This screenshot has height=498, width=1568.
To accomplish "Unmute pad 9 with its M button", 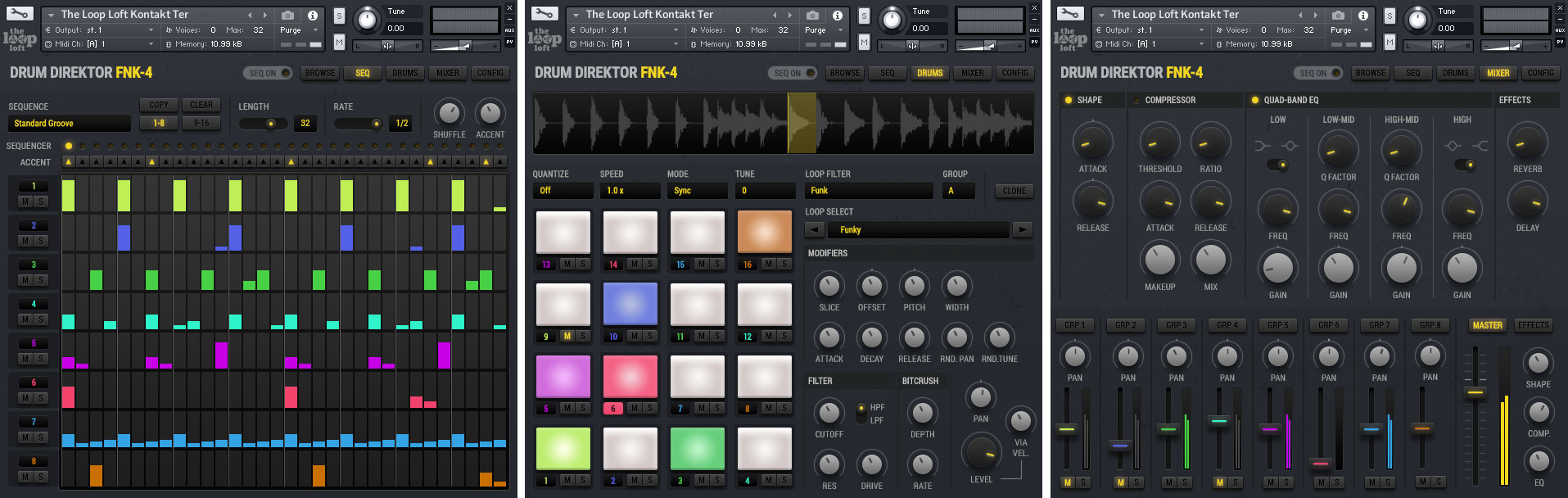I will tap(567, 336).
